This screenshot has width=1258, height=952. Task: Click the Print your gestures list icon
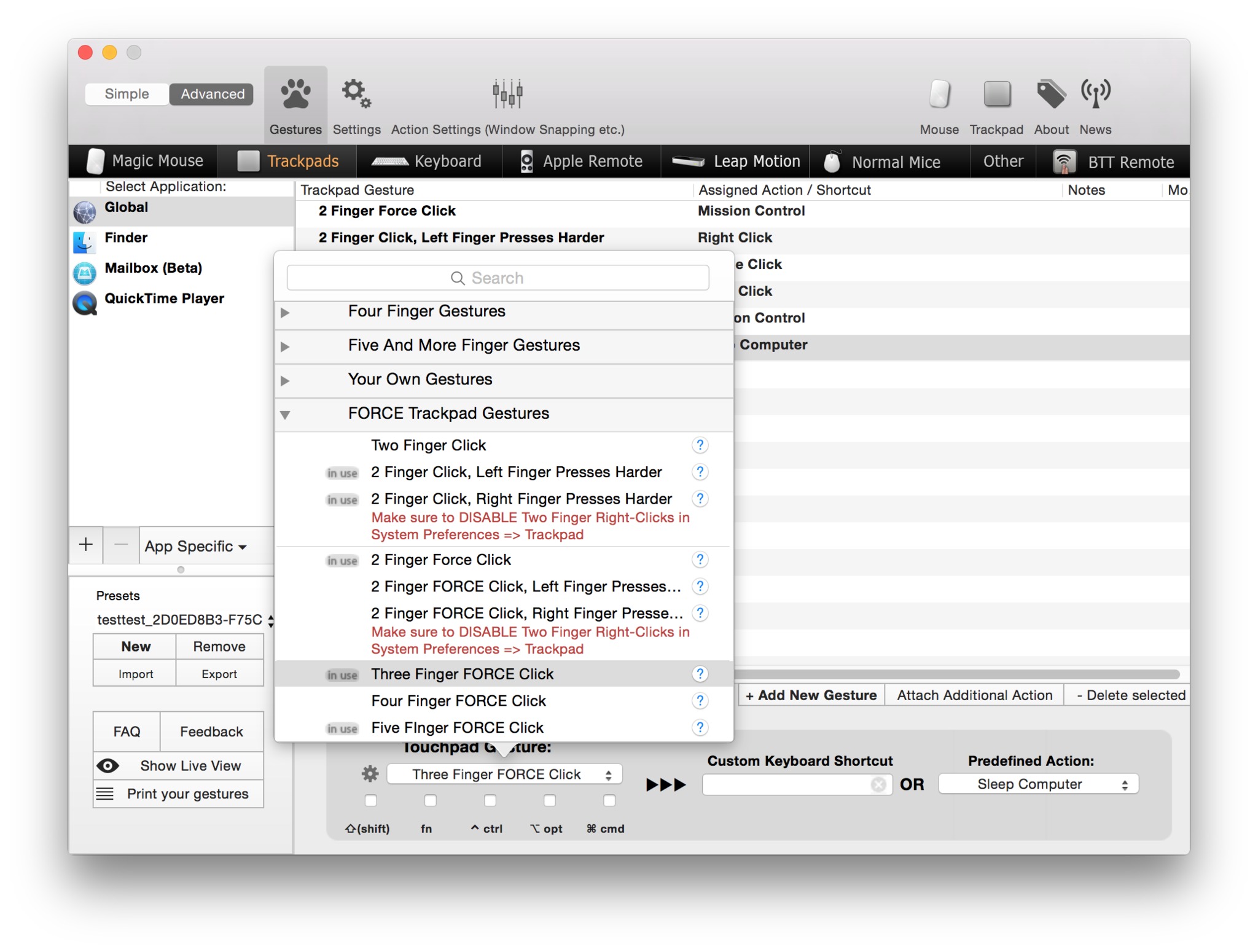(x=105, y=794)
